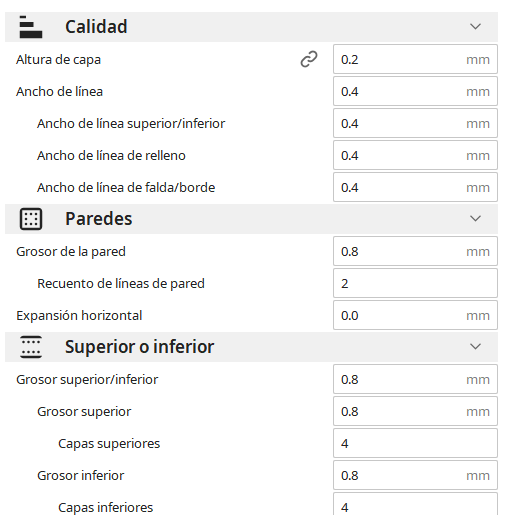Click the Ancho de línea de falda/borde field

[415, 187]
